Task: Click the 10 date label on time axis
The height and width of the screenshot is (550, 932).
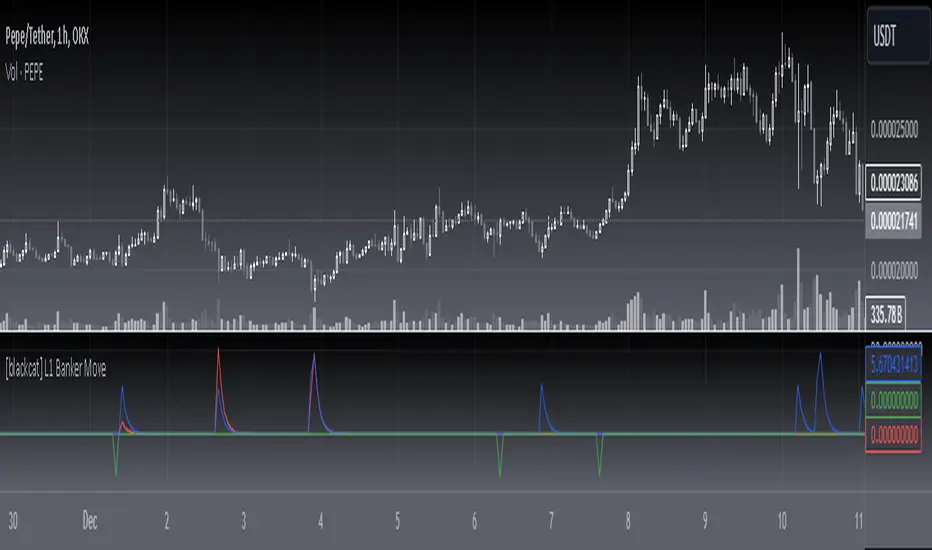Action: click(782, 521)
